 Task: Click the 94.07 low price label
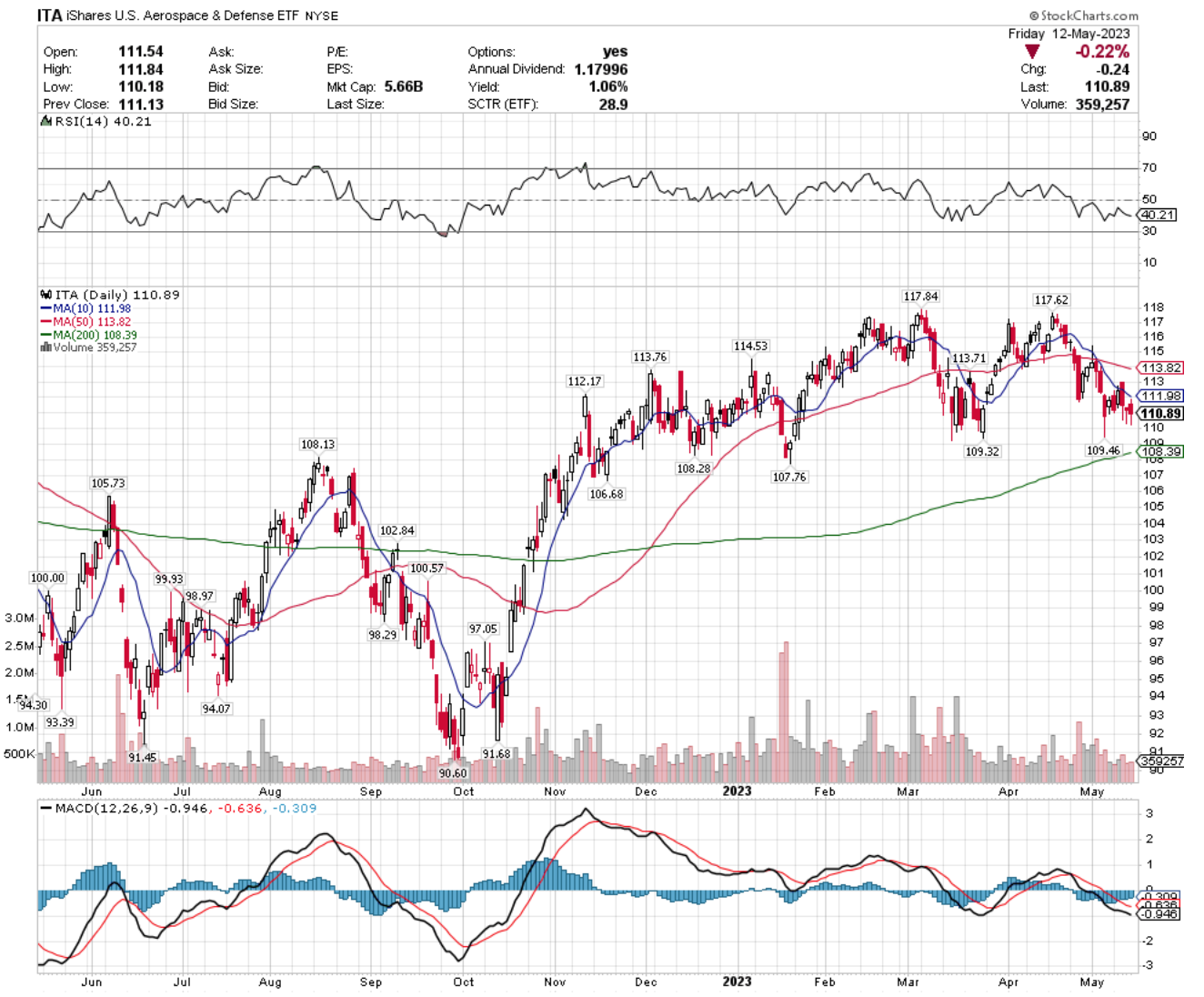(x=216, y=709)
